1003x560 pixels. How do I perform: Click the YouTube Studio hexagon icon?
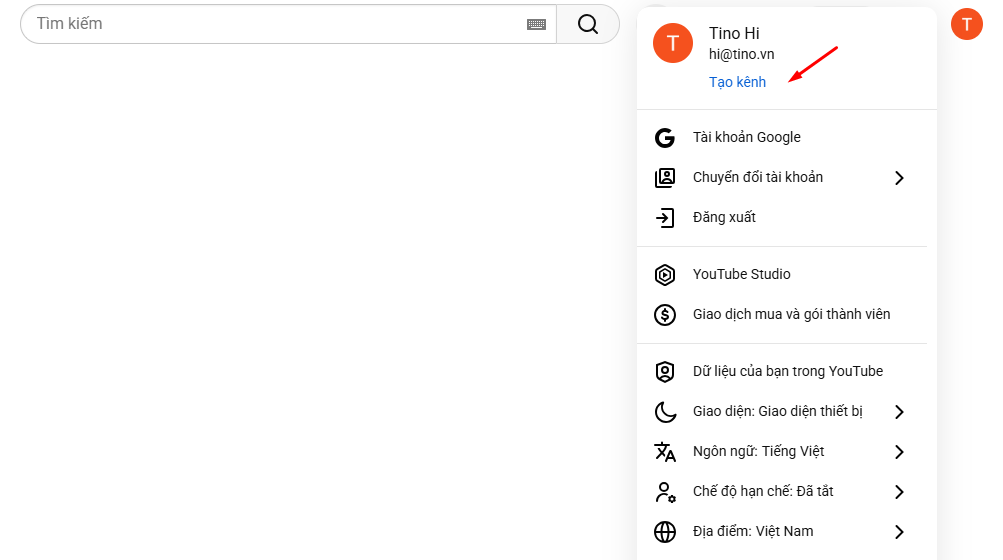click(x=665, y=275)
